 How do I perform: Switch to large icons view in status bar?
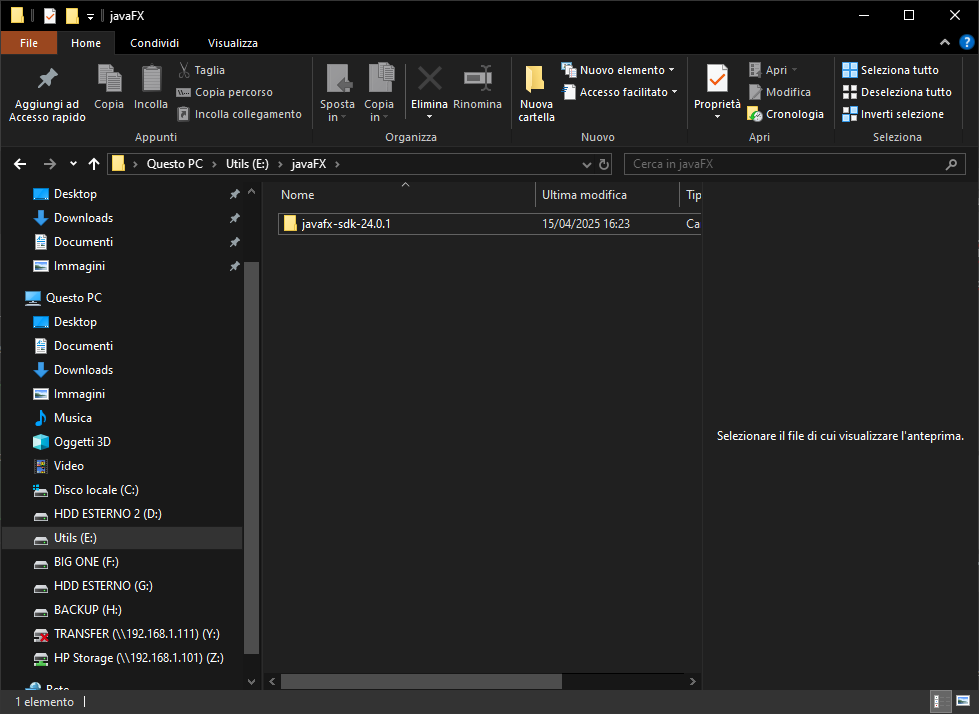point(963,702)
